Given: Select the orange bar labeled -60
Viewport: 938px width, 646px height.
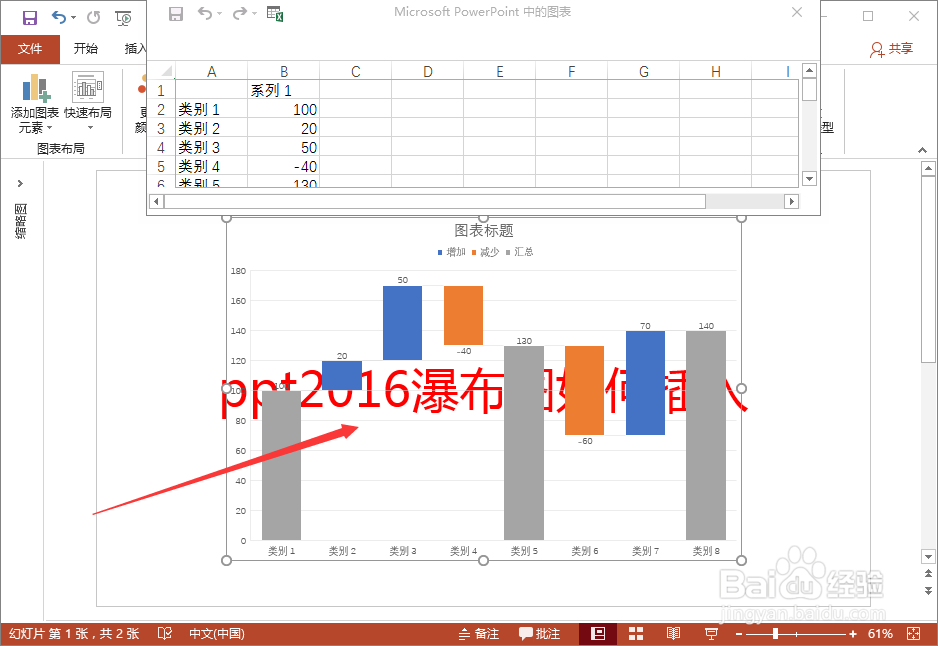Looking at the screenshot, I should pyautogui.click(x=584, y=390).
